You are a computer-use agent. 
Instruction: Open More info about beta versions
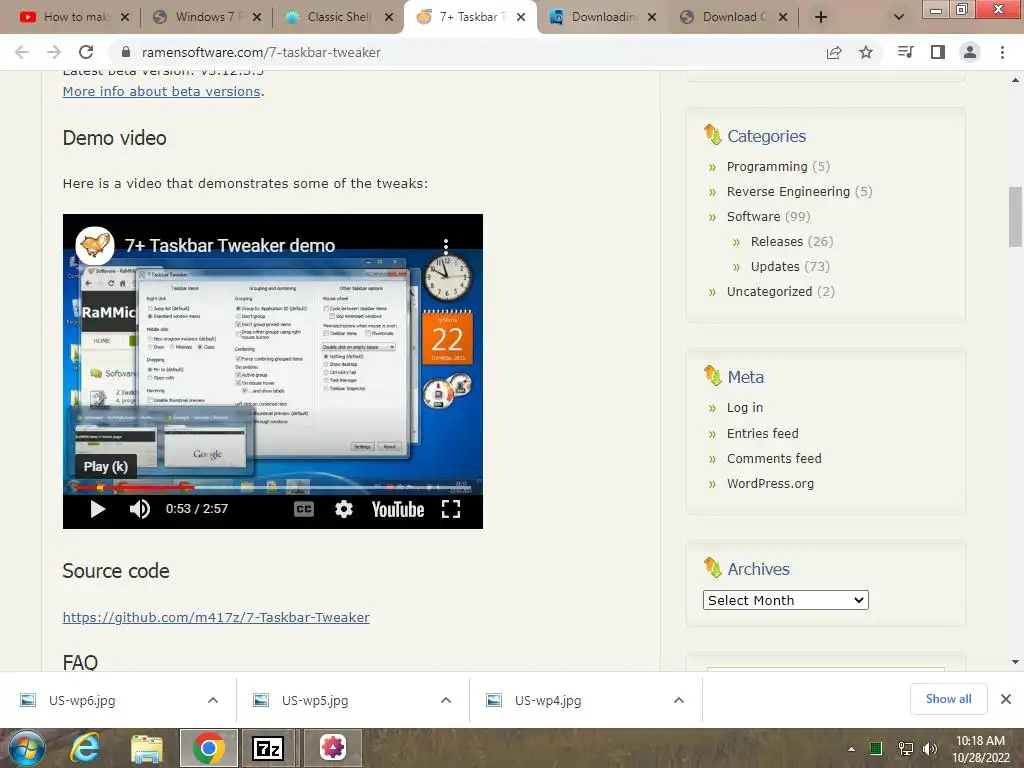(x=161, y=91)
